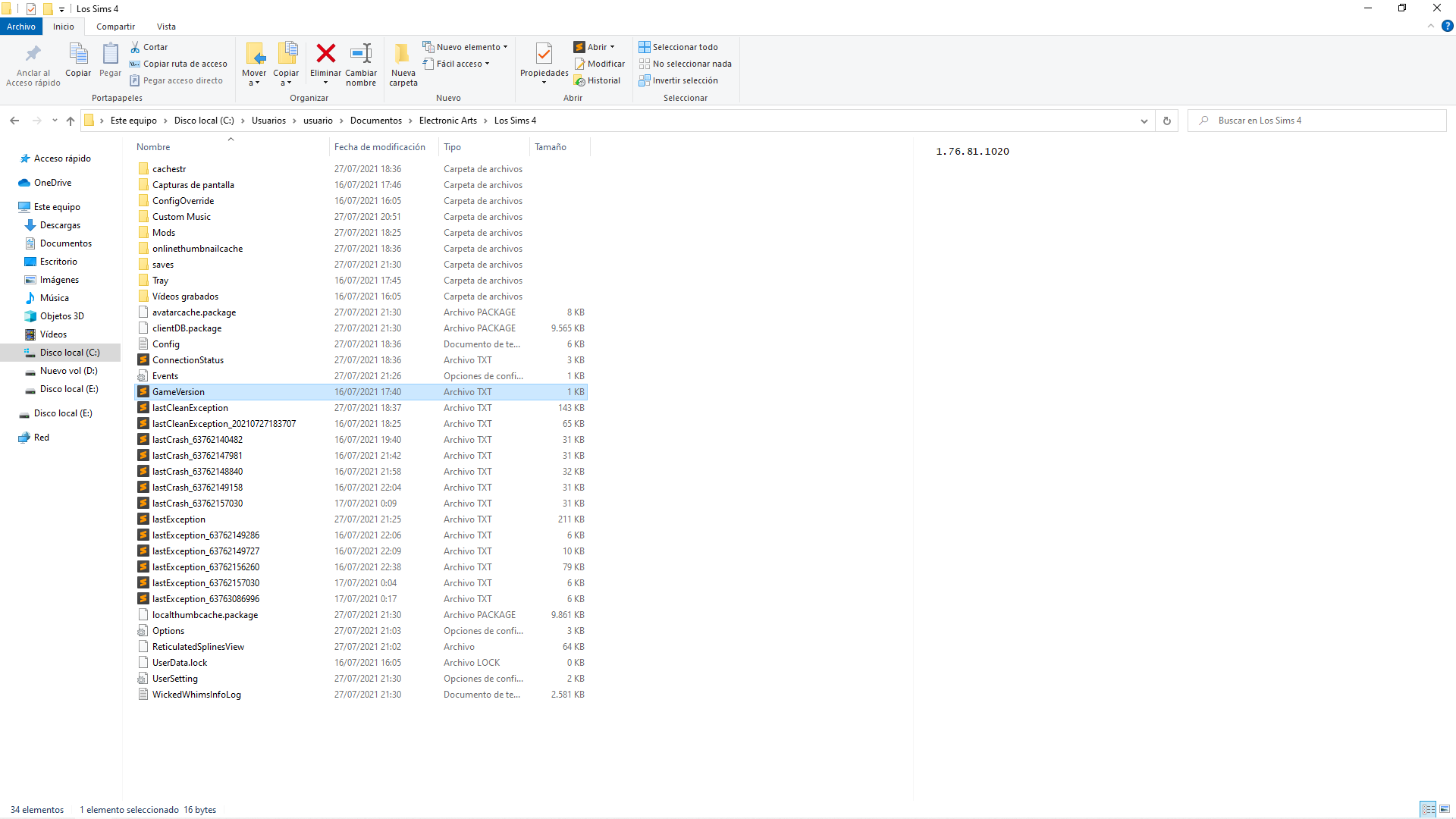Screen dimensions: 1456x819
Task: Switch to details view icon in status bar
Action: [1428, 809]
